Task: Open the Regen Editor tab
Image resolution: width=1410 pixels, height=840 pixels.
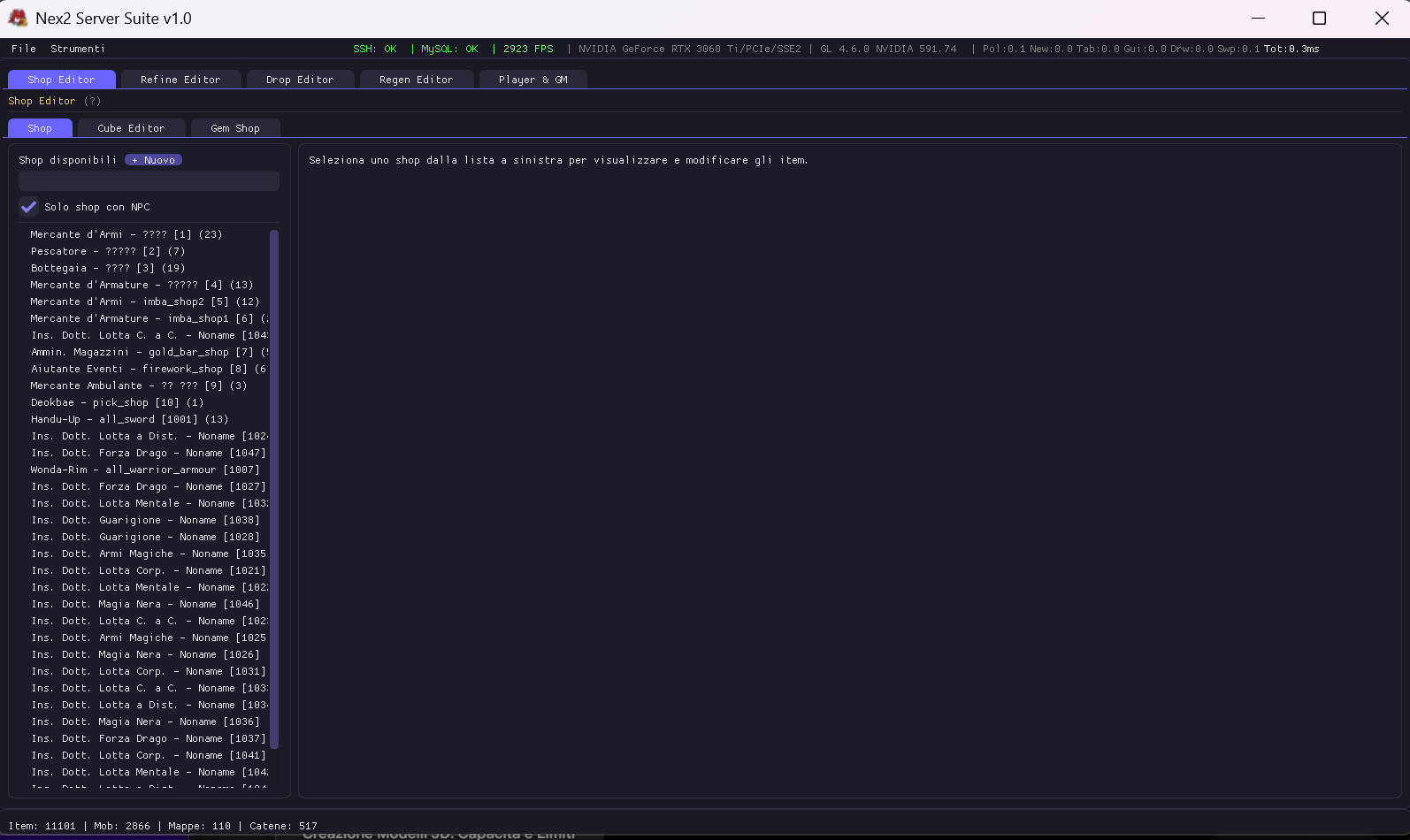Action: pyautogui.click(x=416, y=80)
